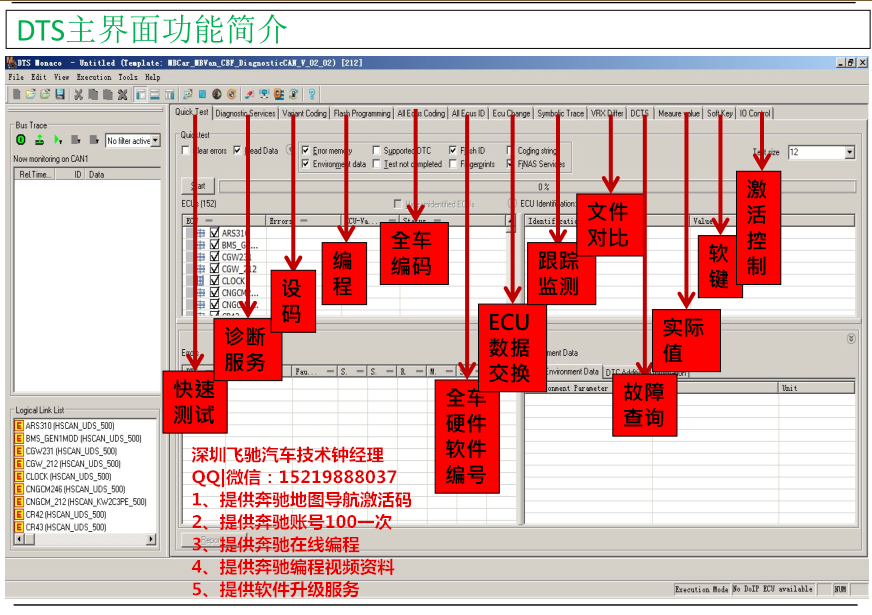Click Logical Link List scrollbar right arrow
872x615 pixels.
151,539
